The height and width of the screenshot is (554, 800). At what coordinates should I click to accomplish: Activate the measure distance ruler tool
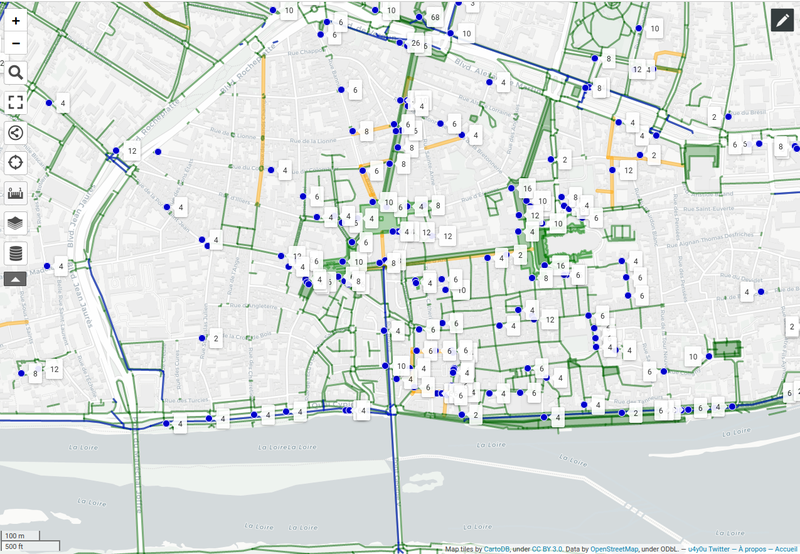[x=16, y=193]
